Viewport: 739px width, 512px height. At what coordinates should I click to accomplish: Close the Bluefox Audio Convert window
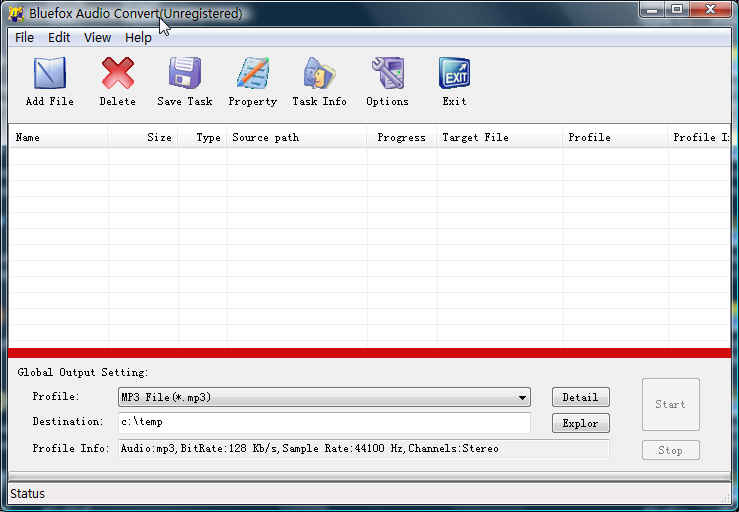click(x=711, y=9)
